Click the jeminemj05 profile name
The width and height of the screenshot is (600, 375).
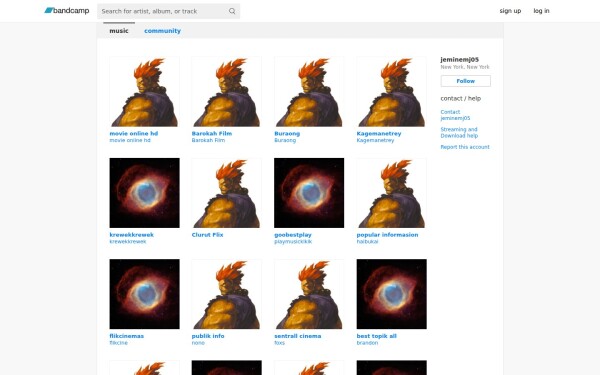point(460,59)
